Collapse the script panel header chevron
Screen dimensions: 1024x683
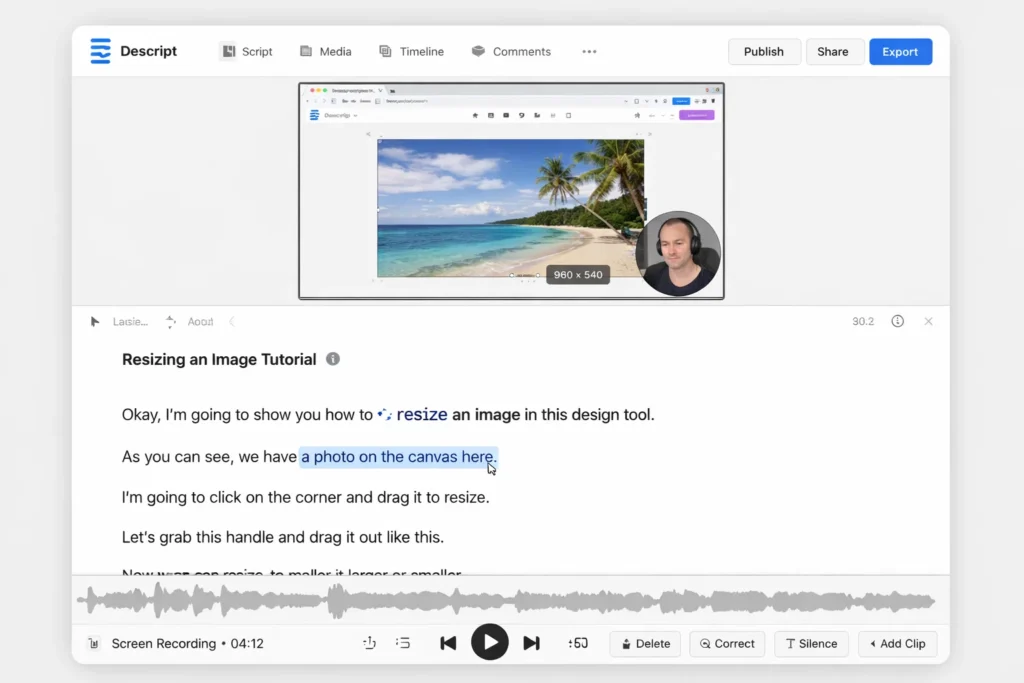point(231,322)
